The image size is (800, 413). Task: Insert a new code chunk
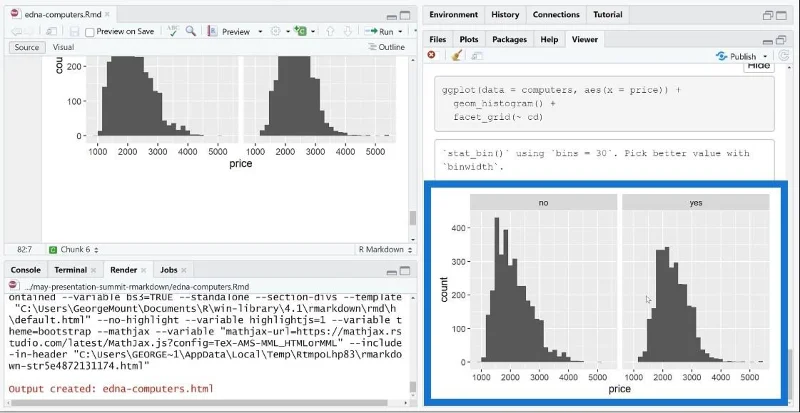[301, 31]
